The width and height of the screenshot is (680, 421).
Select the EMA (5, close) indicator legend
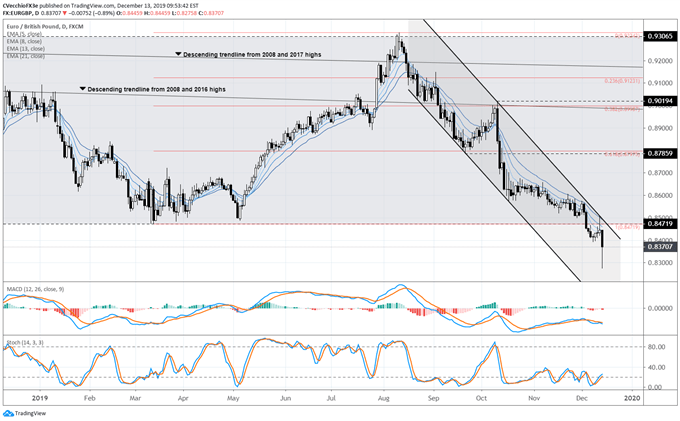pos(24,34)
